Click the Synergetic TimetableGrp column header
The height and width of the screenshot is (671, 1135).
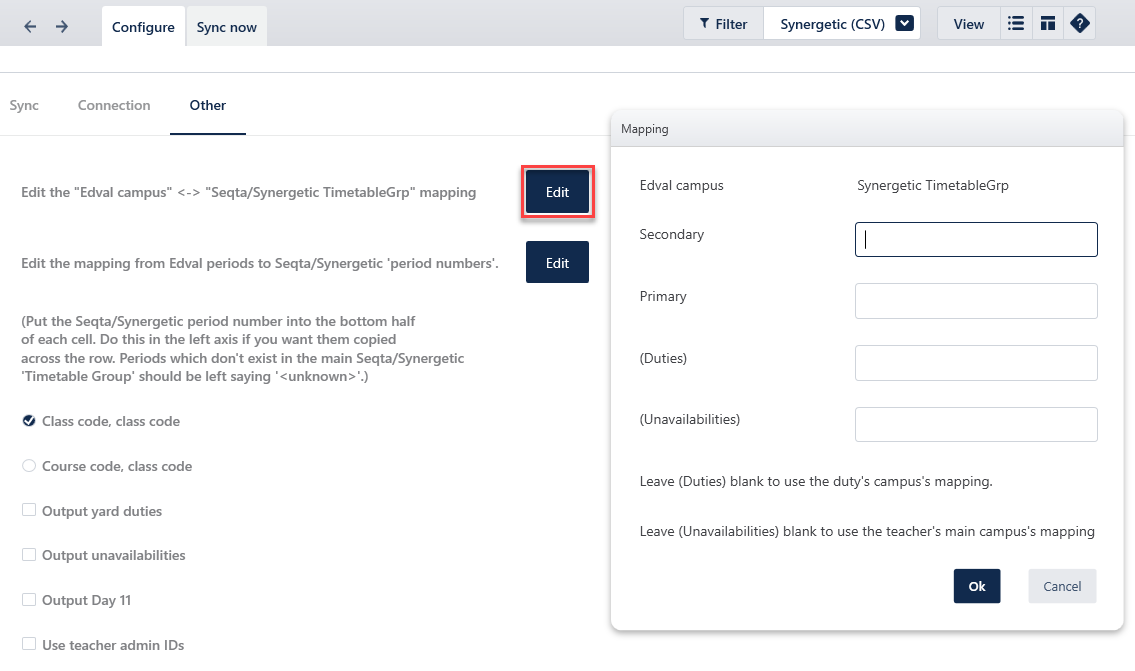click(932, 185)
